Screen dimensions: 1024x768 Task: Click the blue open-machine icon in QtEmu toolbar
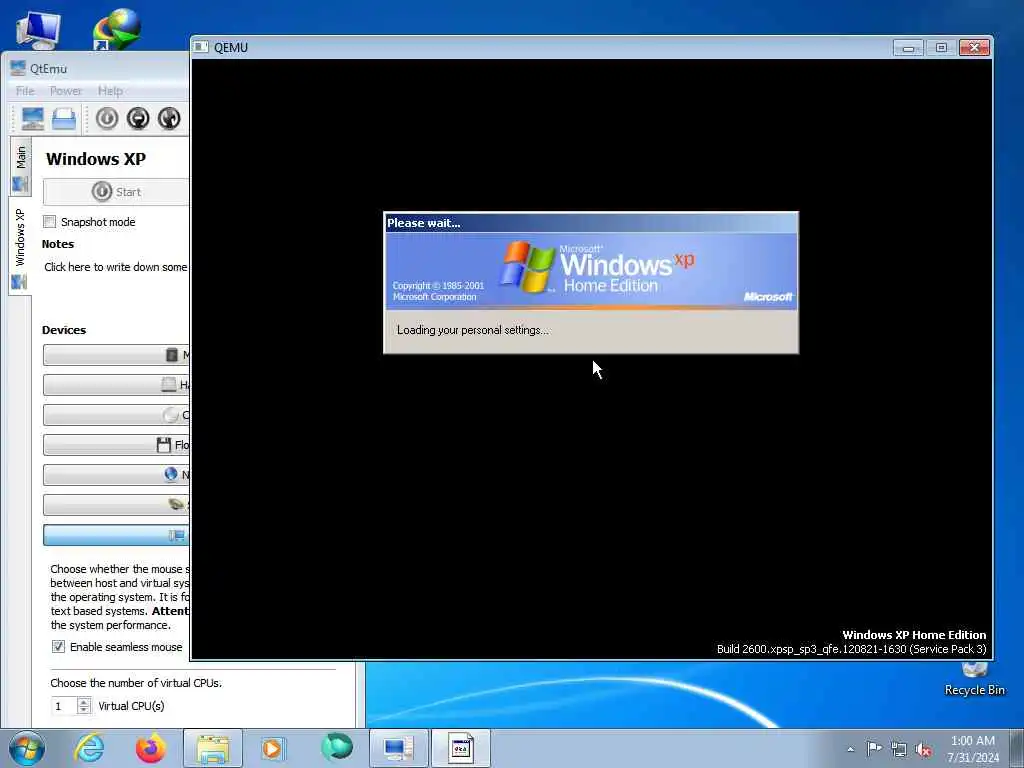pyautogui.click(x=64, y=119)
